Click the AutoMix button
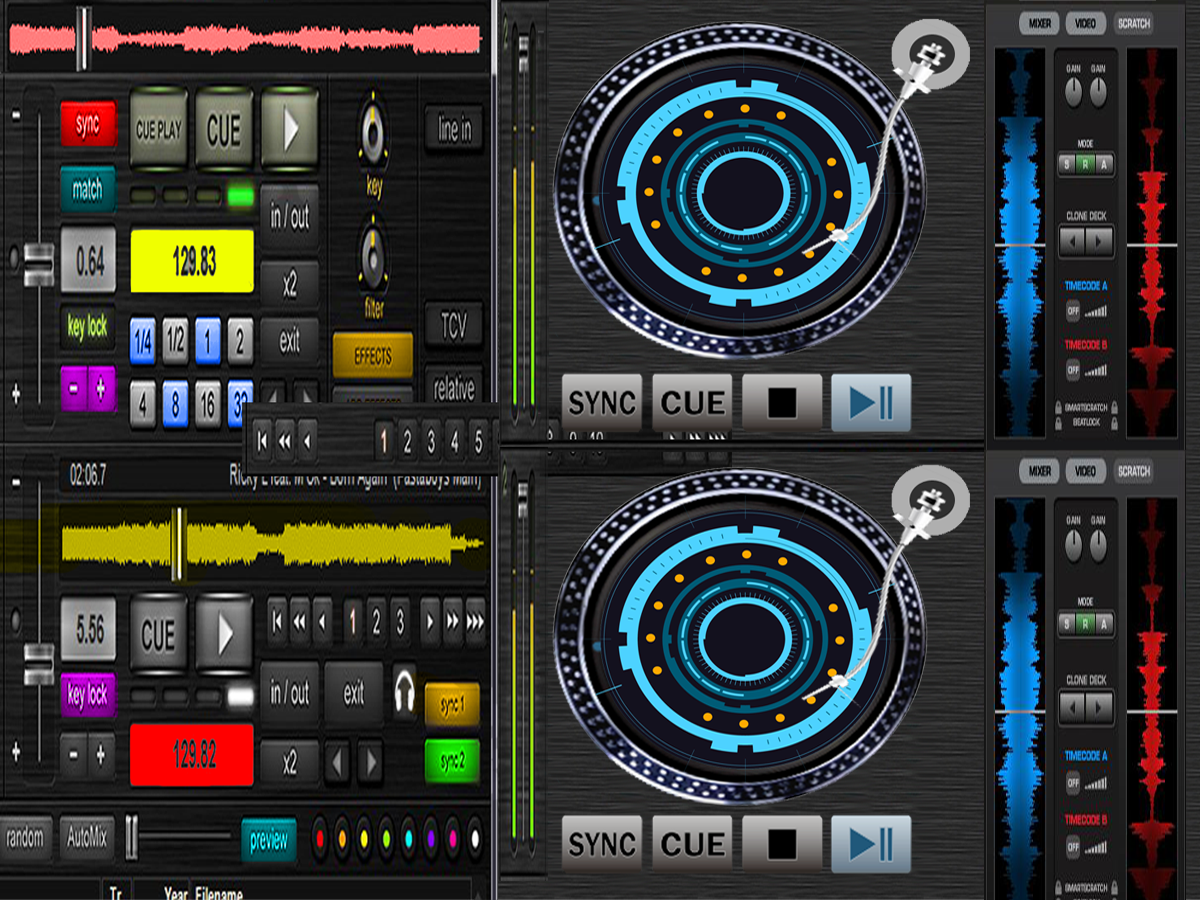Image resolution: width=1200 pixels, height=900 pixels. 87,838
